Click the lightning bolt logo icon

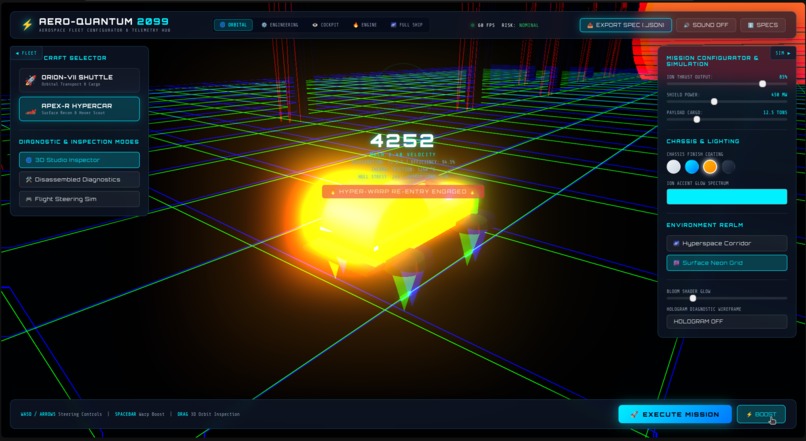click(27, 25)
